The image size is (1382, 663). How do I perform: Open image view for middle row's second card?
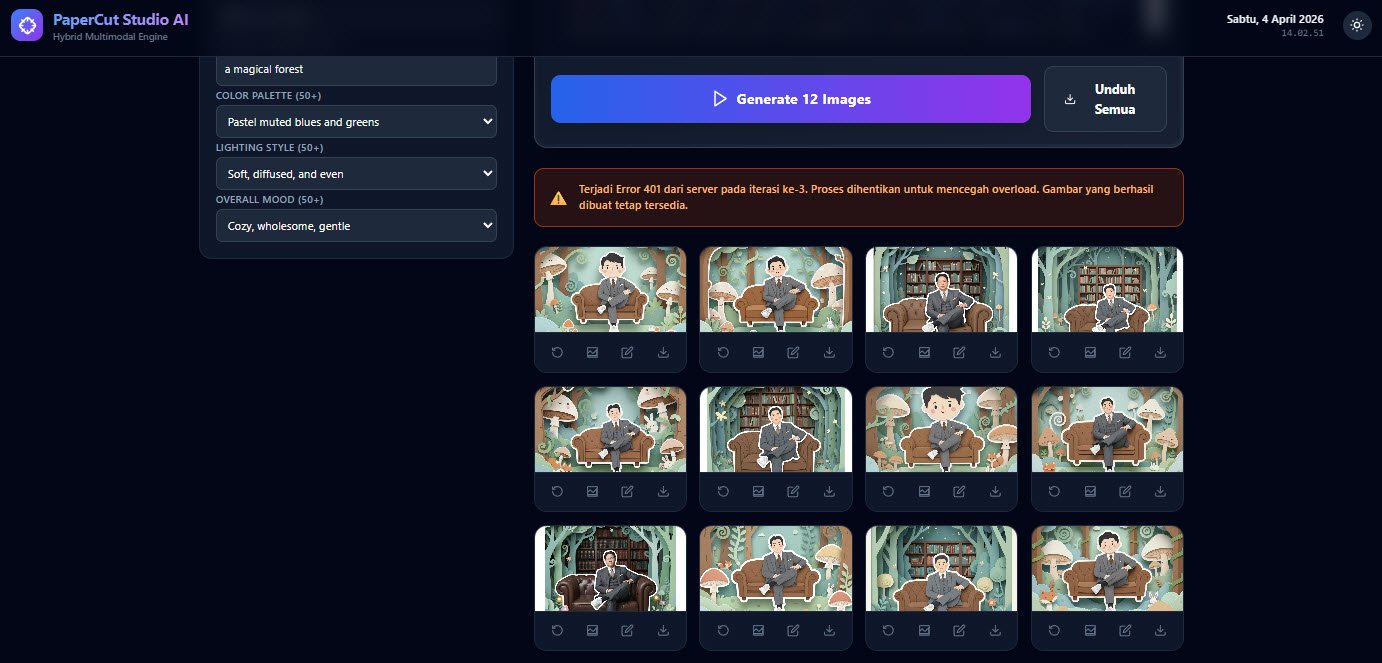click(758, 491)
